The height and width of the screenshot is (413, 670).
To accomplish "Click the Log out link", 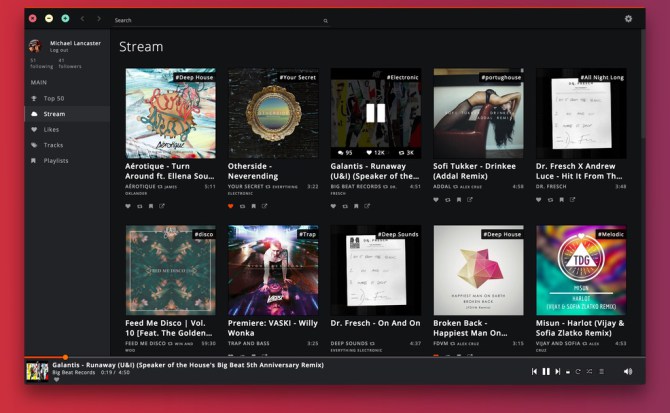I will pyautogui.click(x=59, y=50).
